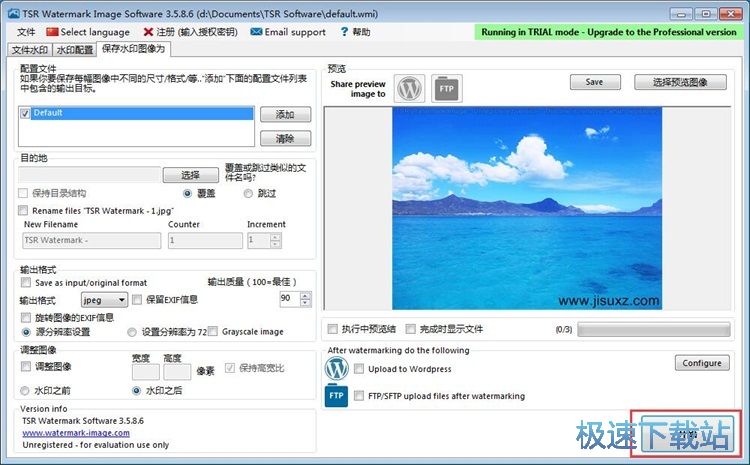Click the blue WordPress logo under After watermarking

point(336,368)
